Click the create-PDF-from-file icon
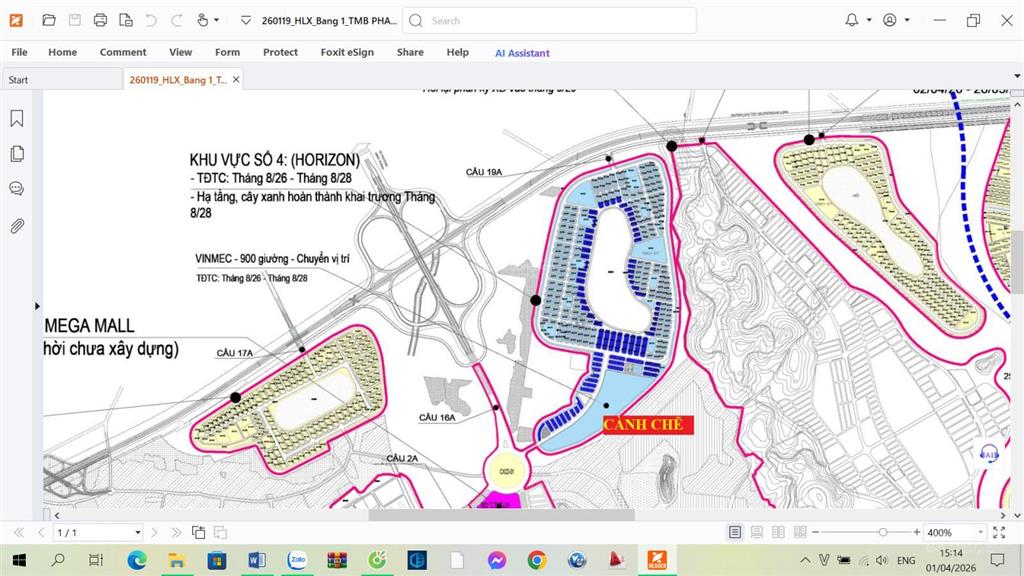This screenshot has height=576, width=1024. [x=126, y=20]
